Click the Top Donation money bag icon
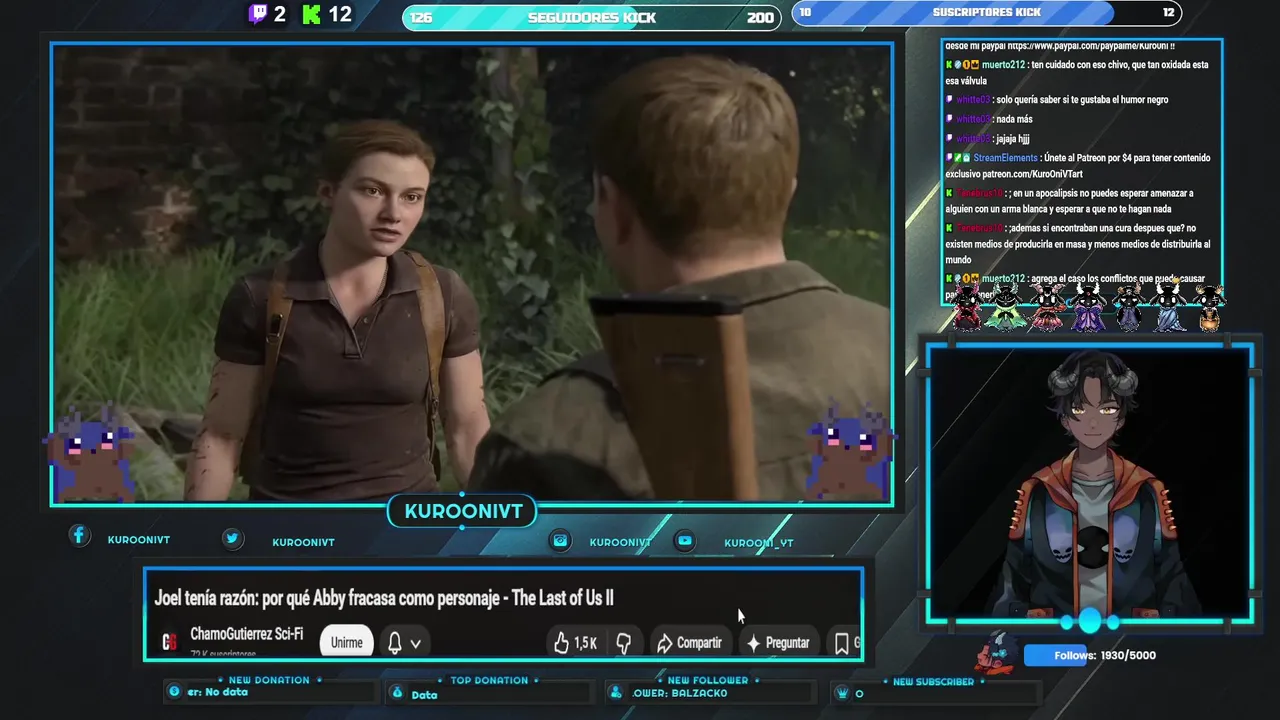Viewport: 1280px width, 720px height. 397,692
